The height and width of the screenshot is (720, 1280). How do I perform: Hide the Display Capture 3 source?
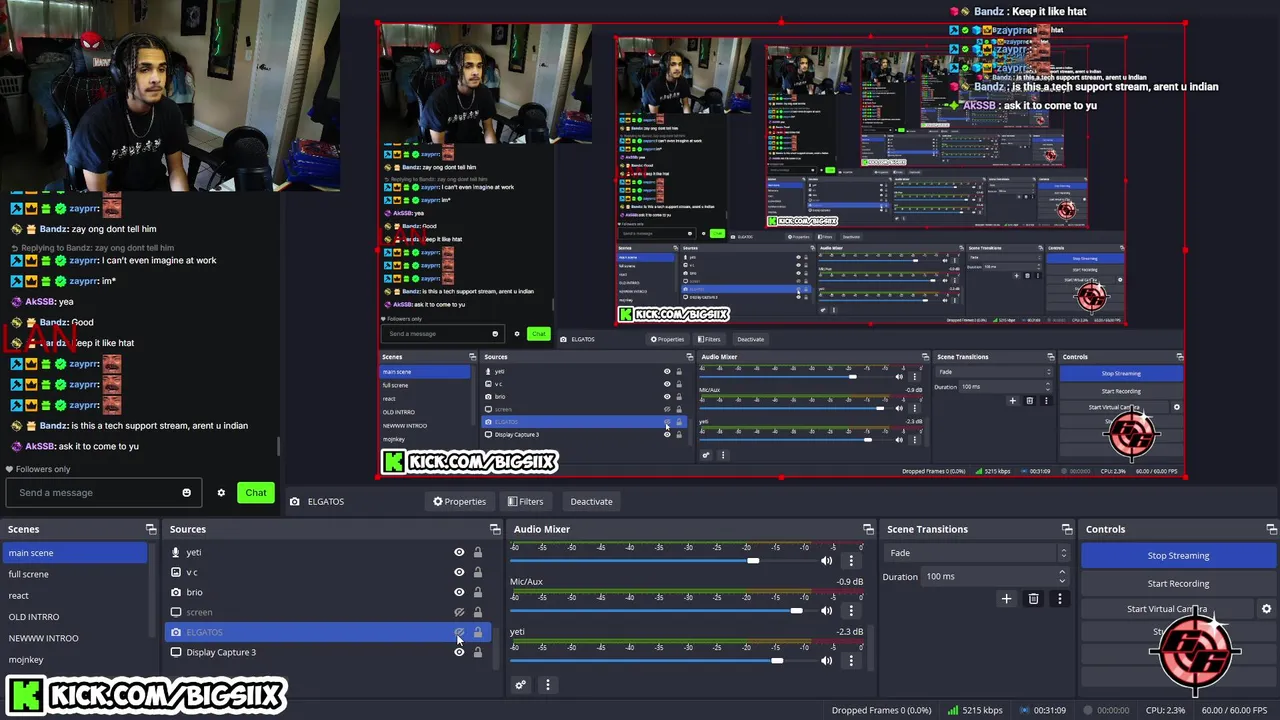(x=459, y=652)
